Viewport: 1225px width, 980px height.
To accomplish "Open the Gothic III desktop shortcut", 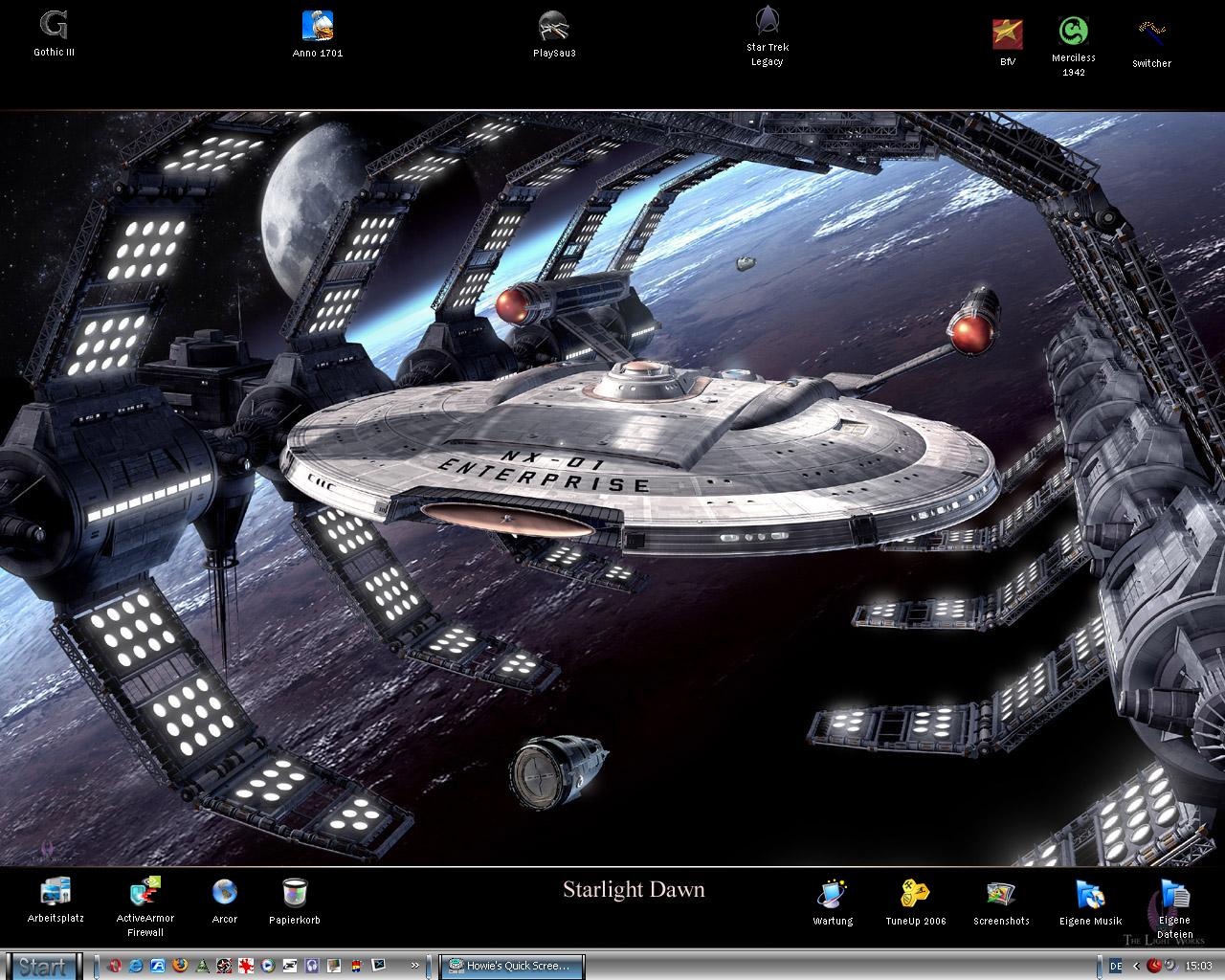I will click(x=54, y=33).
